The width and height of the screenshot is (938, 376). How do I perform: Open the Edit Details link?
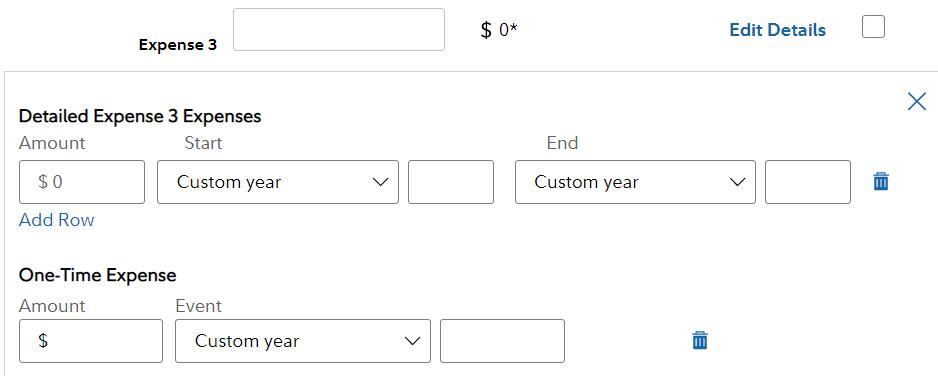pyautogui.click(x=777, y=30)
